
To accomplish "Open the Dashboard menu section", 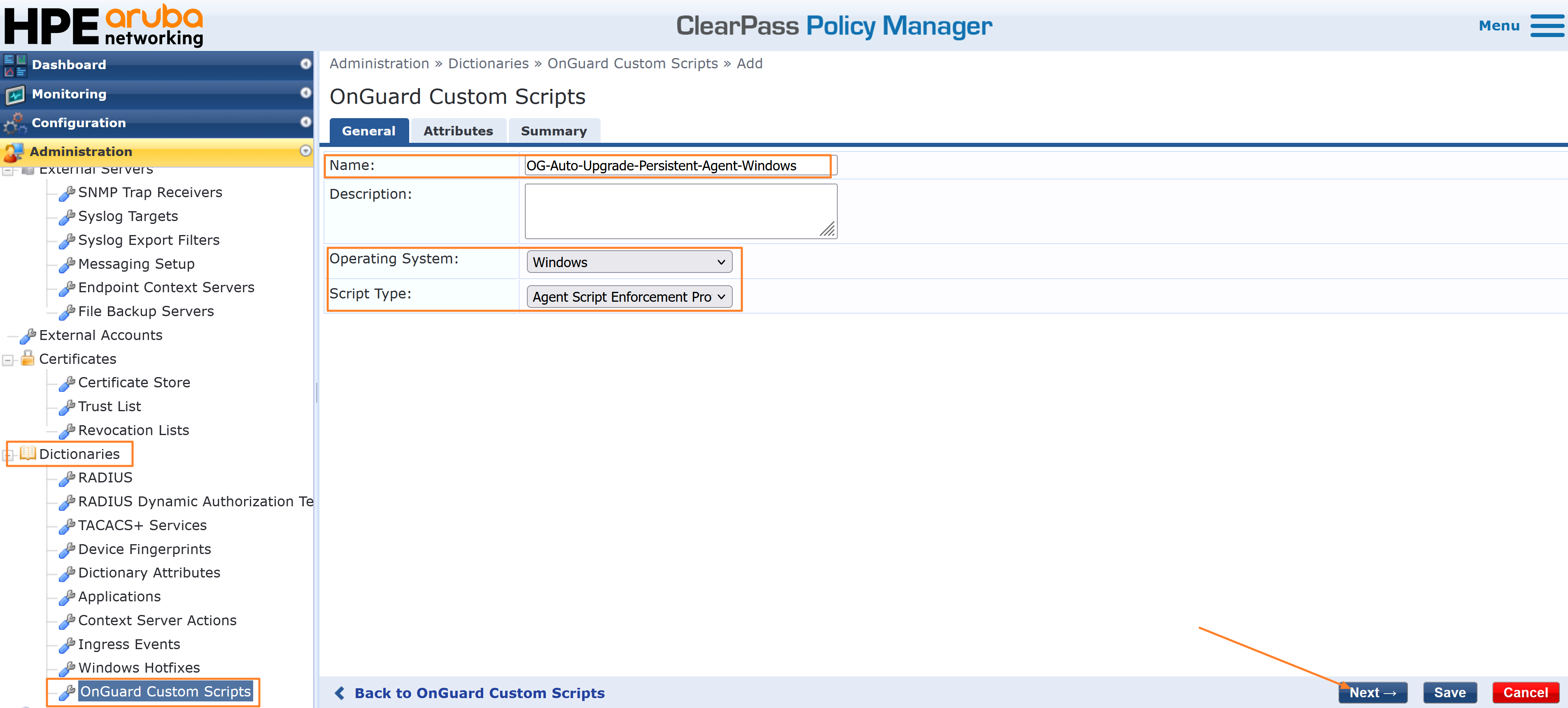I will (x=157, y=65).
